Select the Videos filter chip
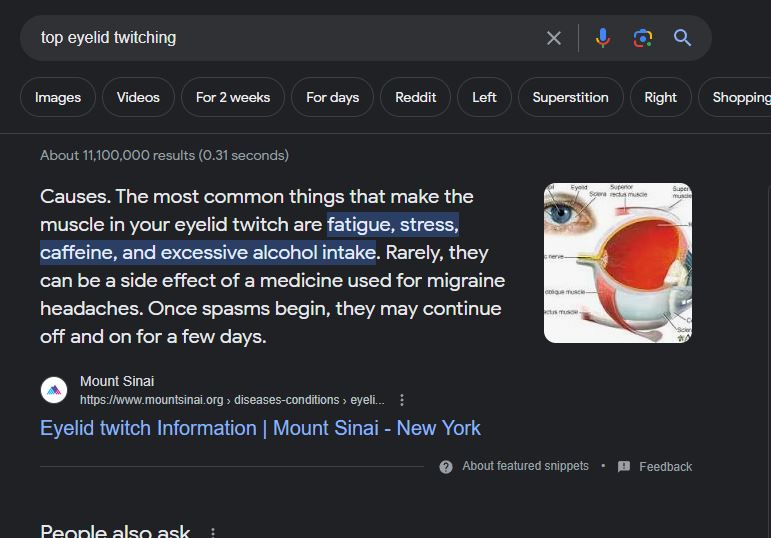Screen dimensions: 771x538 (x=138, y=97)
